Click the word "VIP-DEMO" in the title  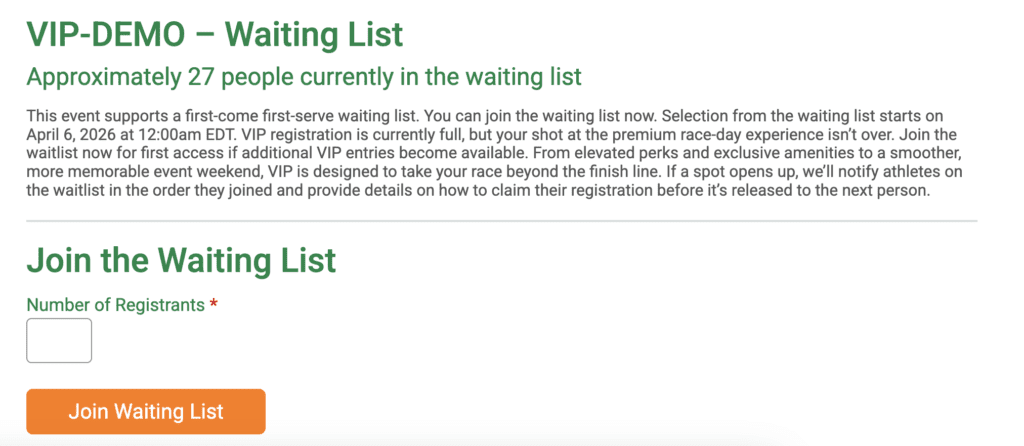coord(105,34)
